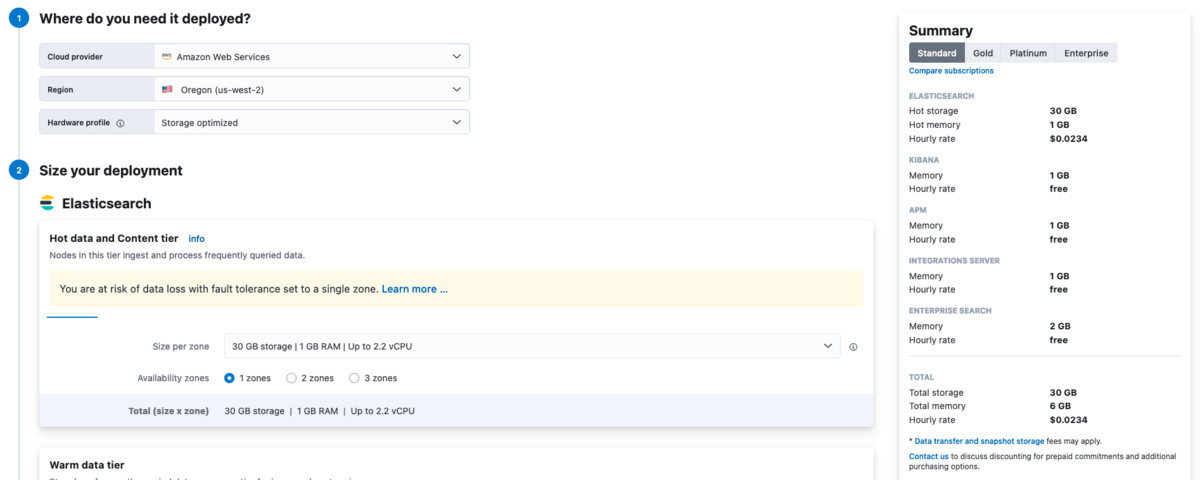This screenshot has width=1200, height=480.
Task: Click the Learn more link in warning
Action: click(415, 289)
